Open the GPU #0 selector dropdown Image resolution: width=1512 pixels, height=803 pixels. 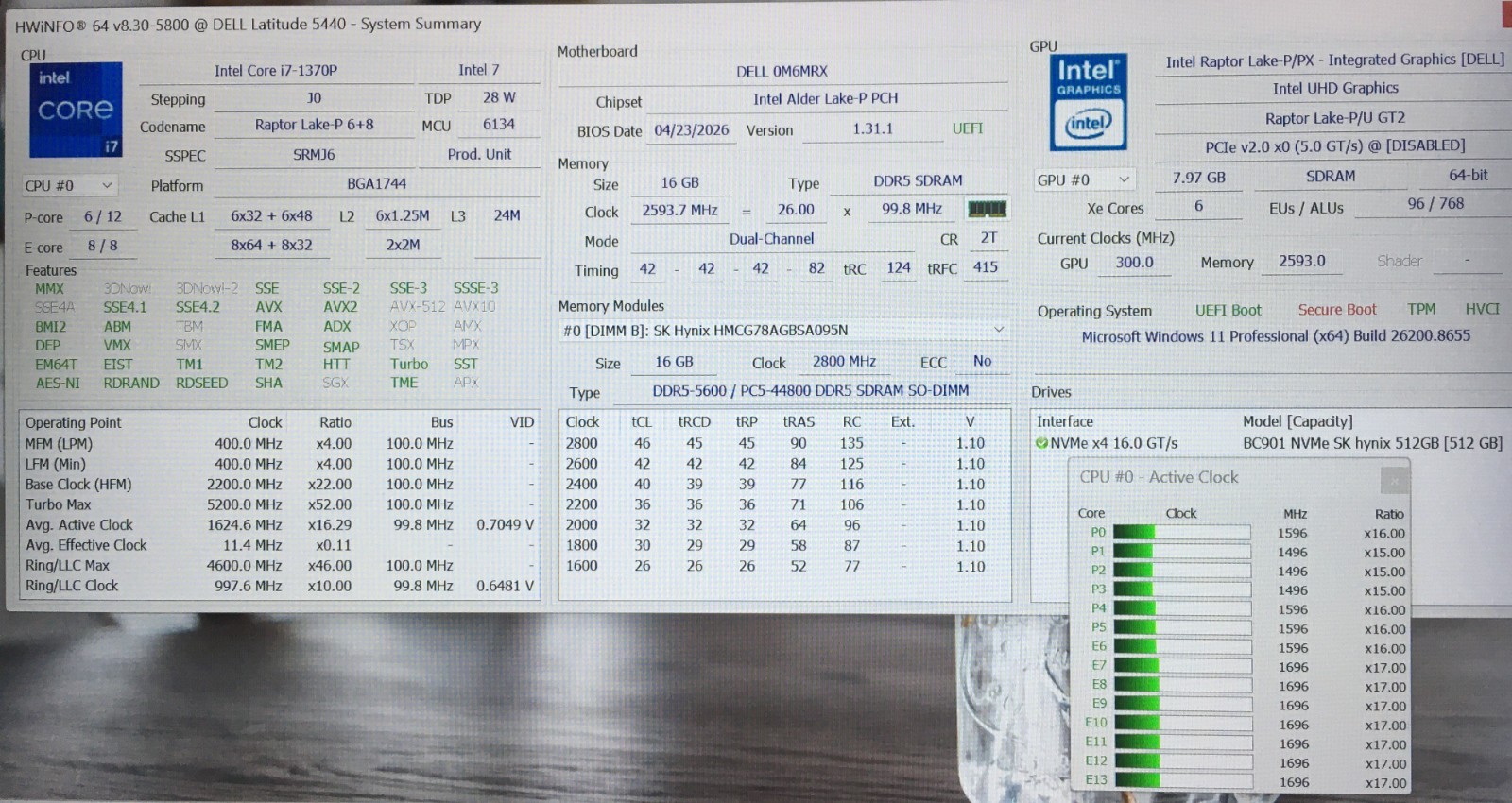click(x=1084, y=179)
